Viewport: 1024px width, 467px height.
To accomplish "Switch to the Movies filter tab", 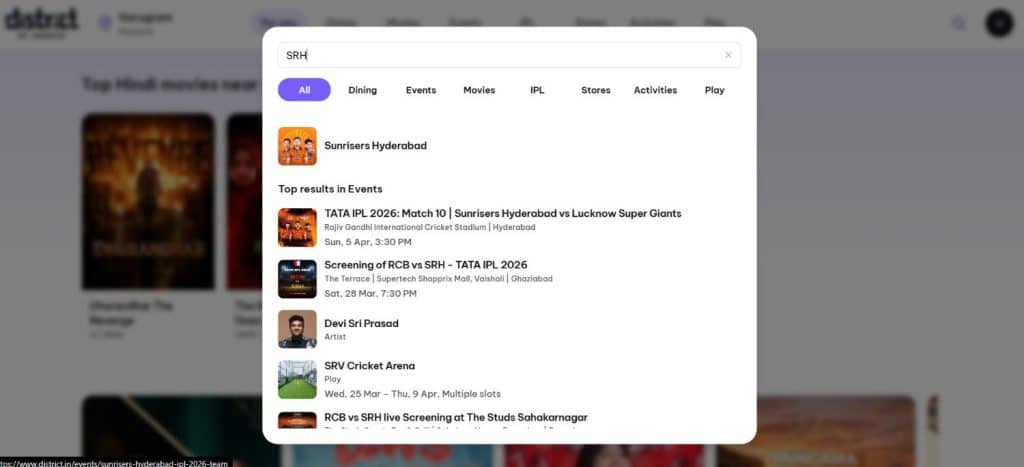I will pos(479,90).
